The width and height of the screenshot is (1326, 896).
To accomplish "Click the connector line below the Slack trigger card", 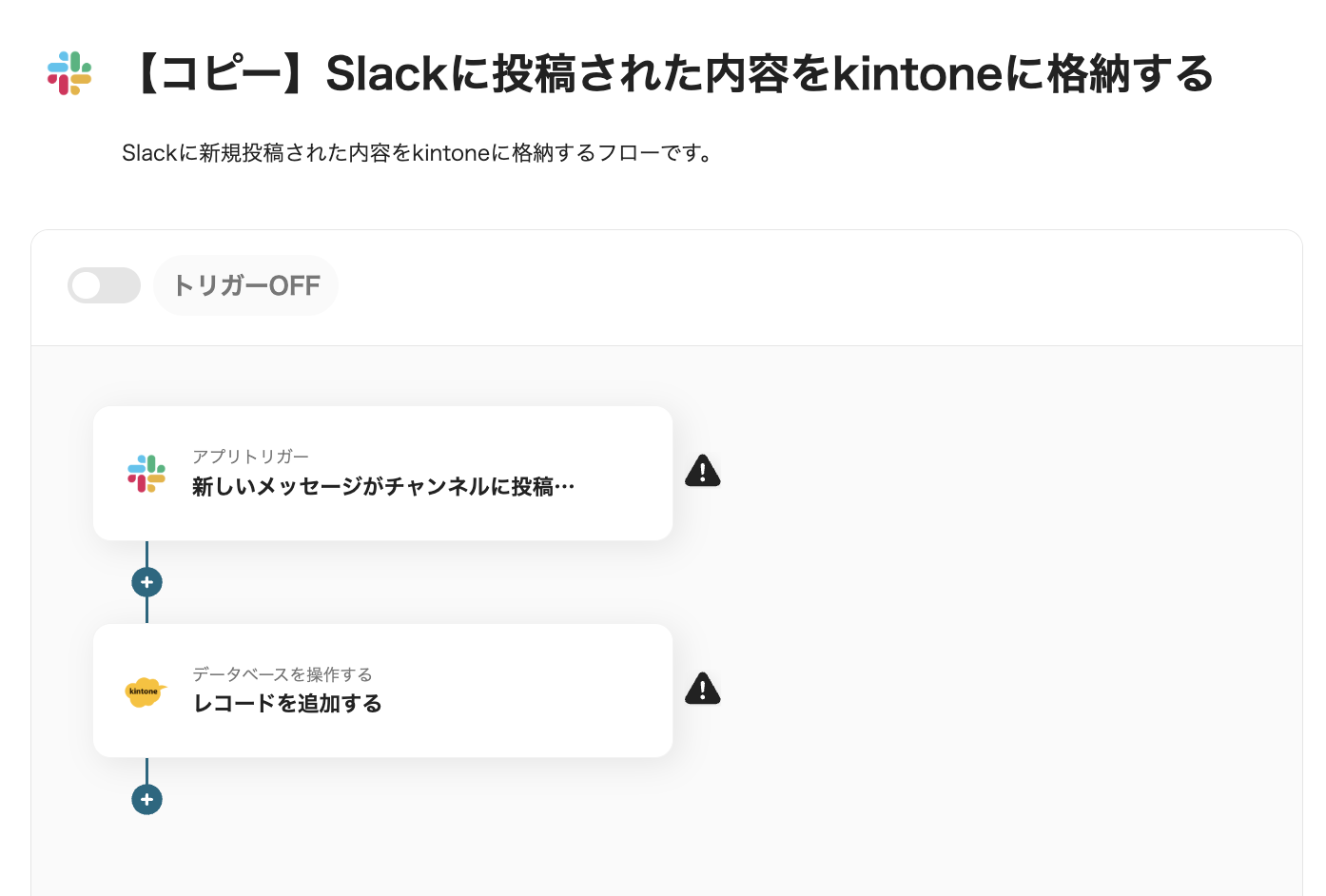I will click(x=146, y=554).
